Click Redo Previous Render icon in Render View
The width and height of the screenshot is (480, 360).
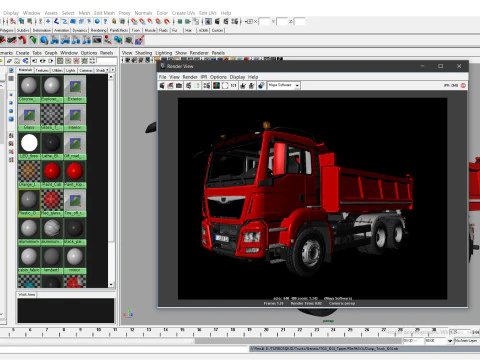click(x=162, y=86)
